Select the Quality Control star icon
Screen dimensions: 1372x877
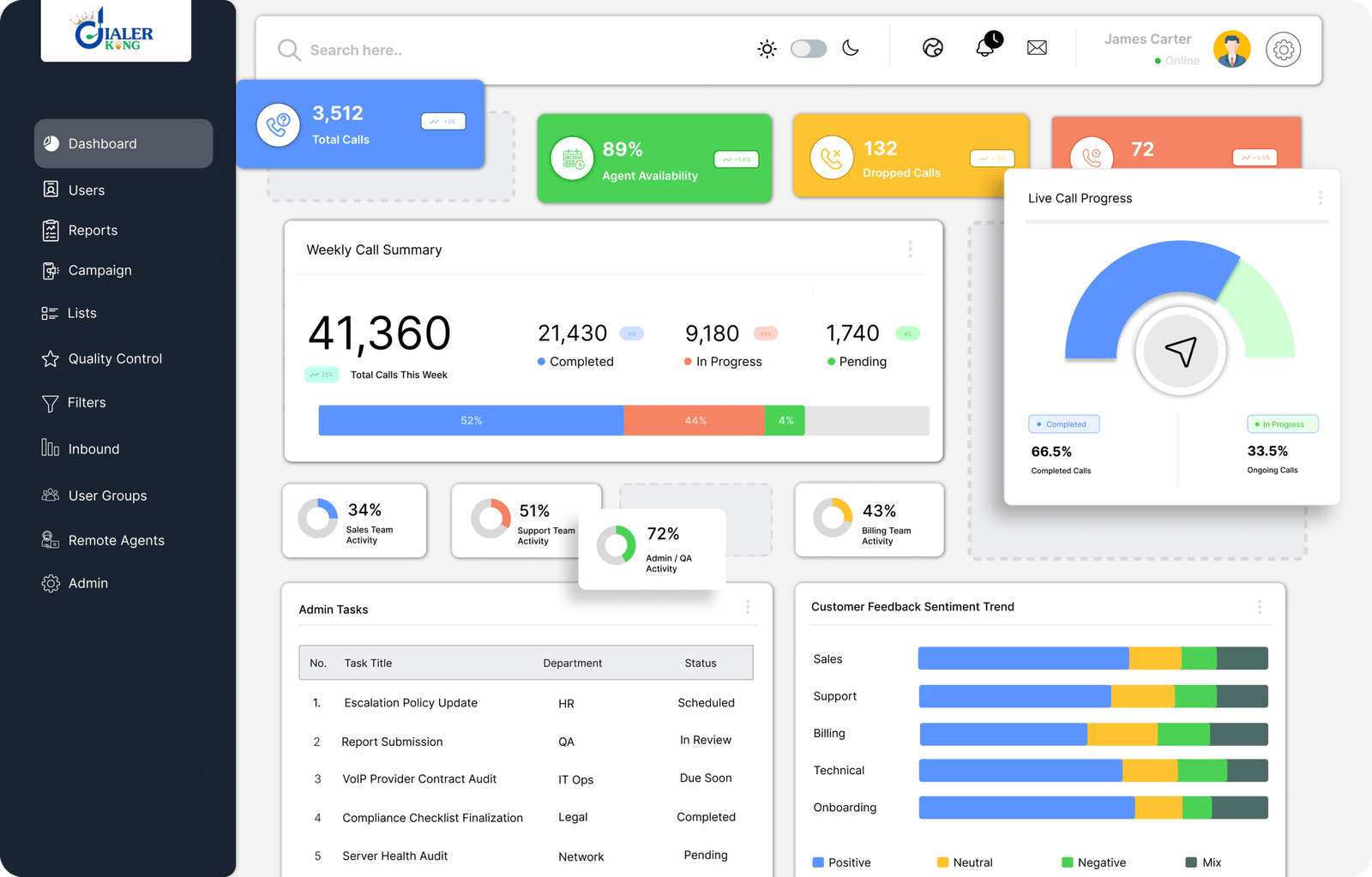click(51, 358)
